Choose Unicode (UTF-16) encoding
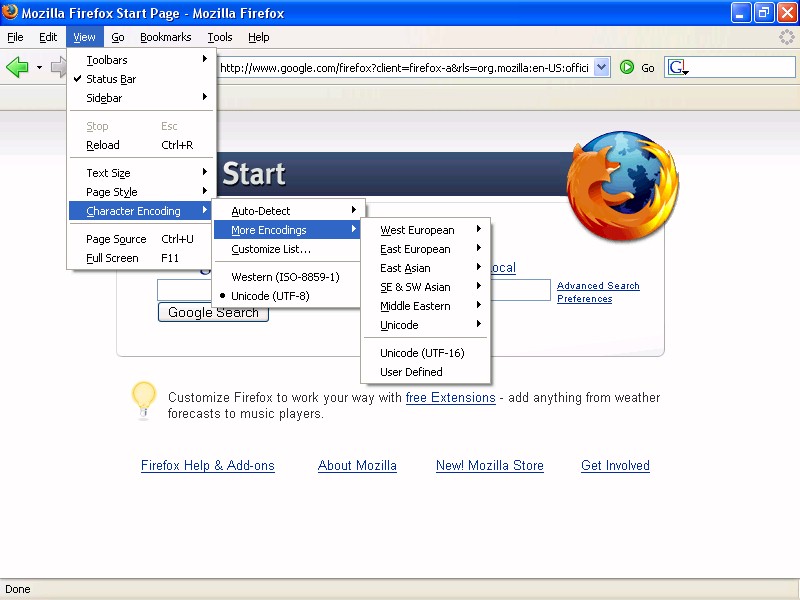 click(425, 353)
